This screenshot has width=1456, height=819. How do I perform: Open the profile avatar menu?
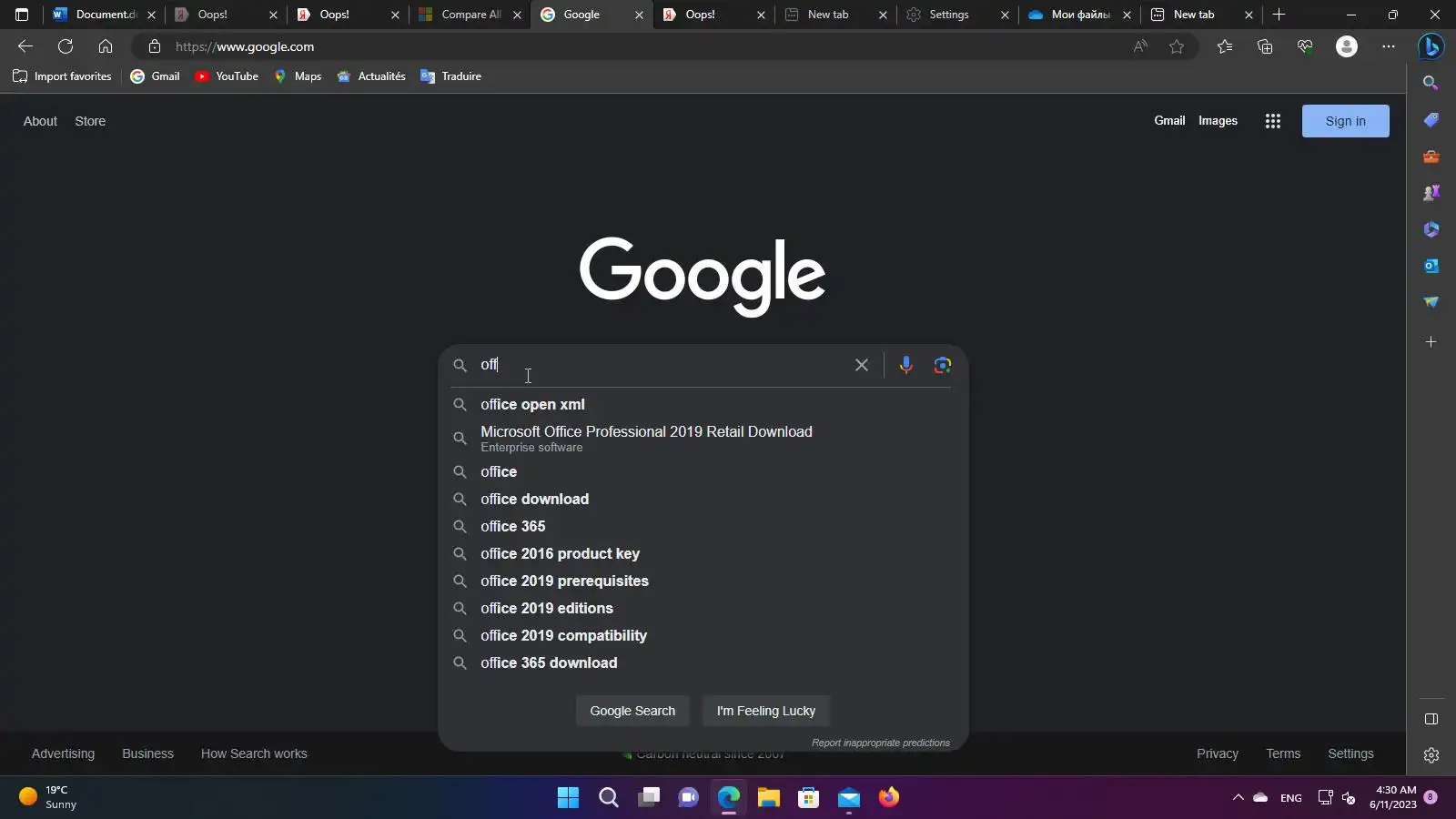click(1347, 46)
